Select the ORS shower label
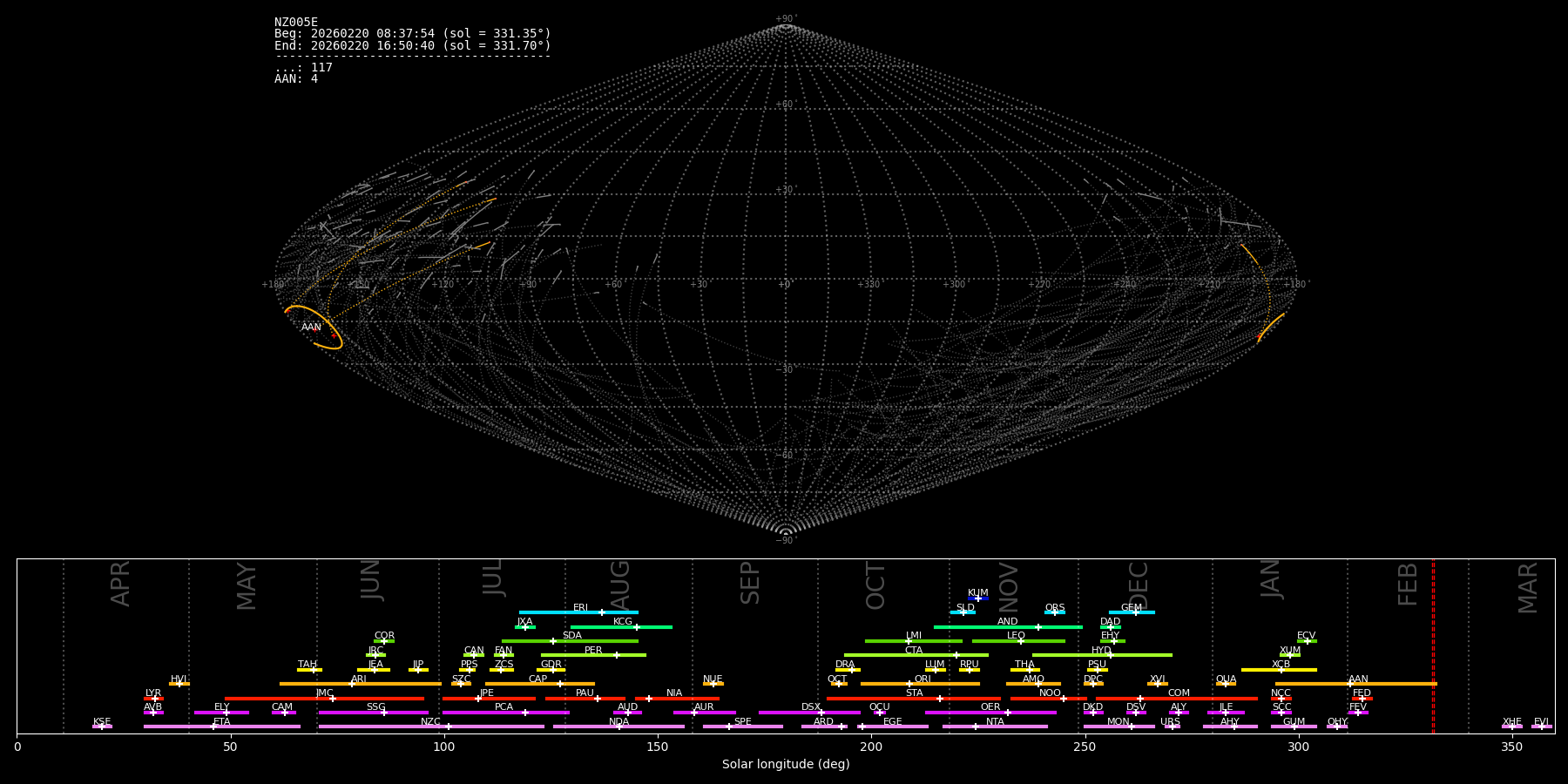The image size is (1568, 784). [1055, 608]
